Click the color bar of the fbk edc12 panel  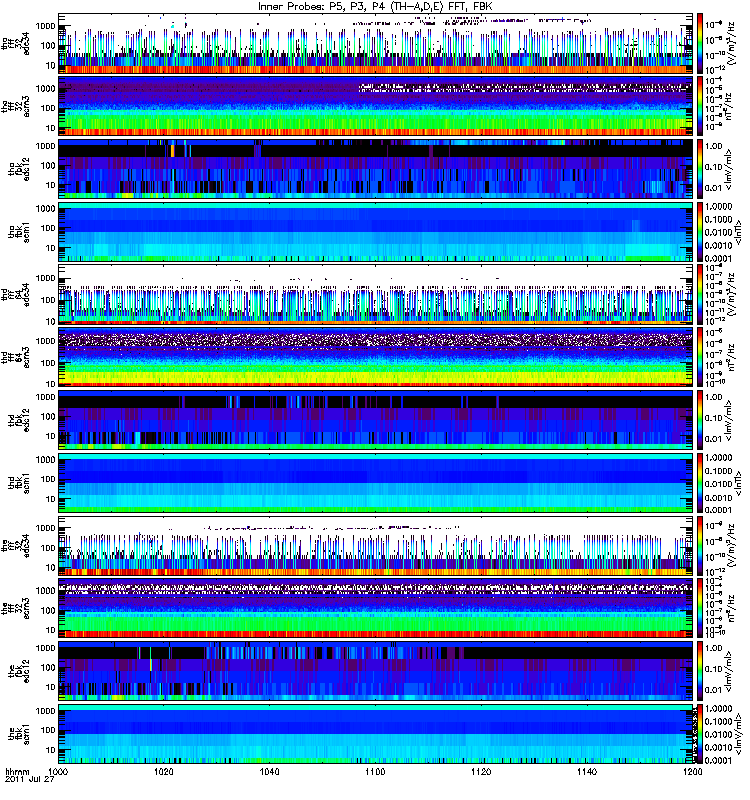[700, 671]
